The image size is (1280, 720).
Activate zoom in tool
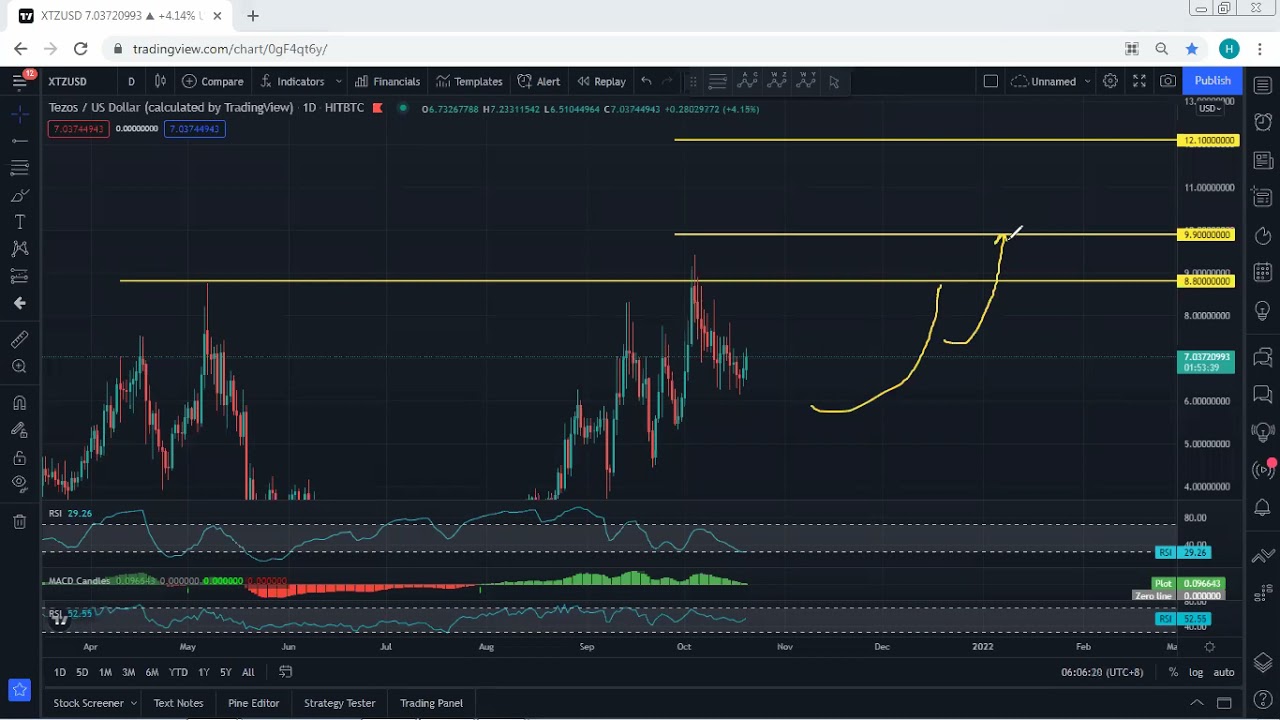pyautogui.click(x=19, y=367)
